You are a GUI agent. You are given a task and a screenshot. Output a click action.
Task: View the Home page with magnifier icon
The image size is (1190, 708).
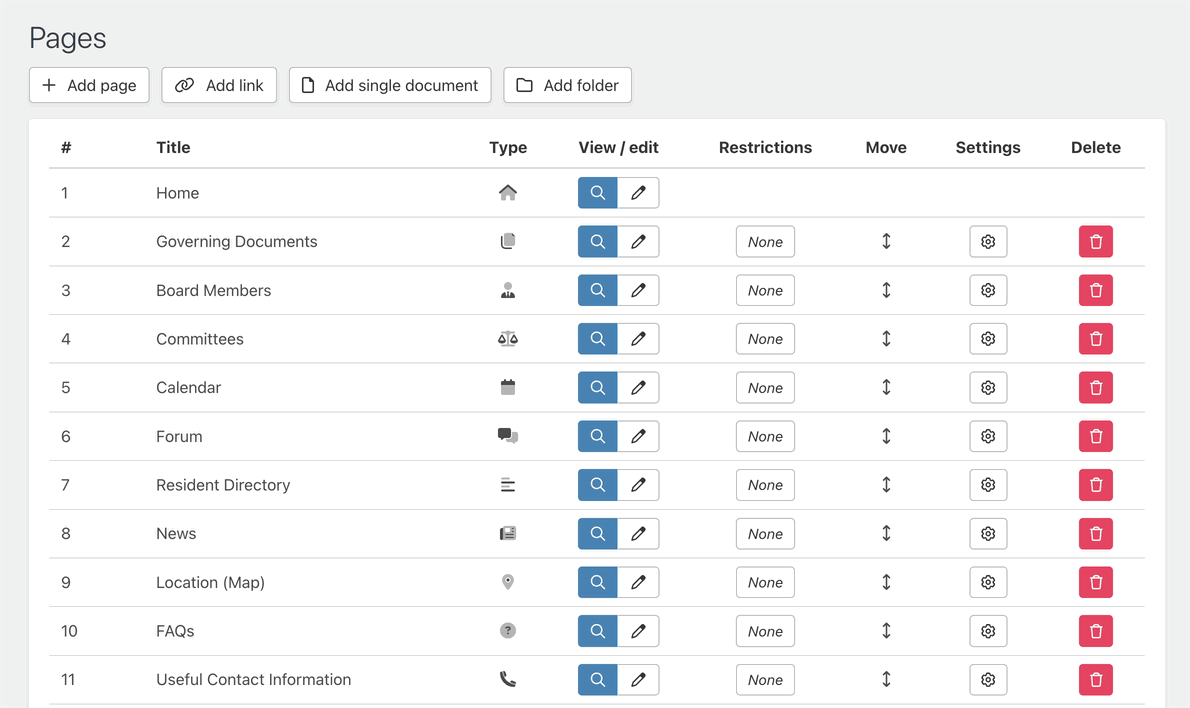point(597,193)
